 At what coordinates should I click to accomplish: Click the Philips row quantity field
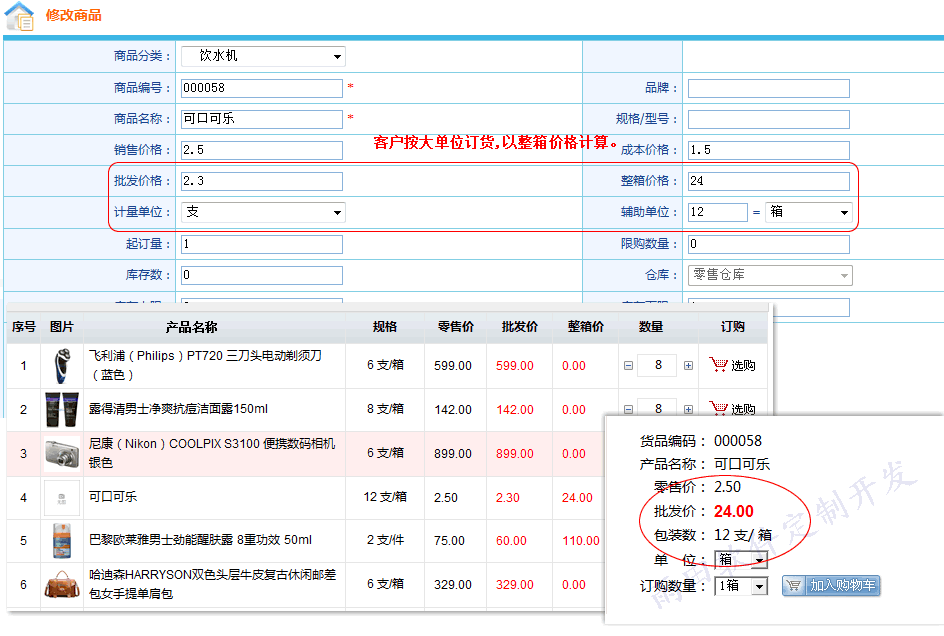658,365
